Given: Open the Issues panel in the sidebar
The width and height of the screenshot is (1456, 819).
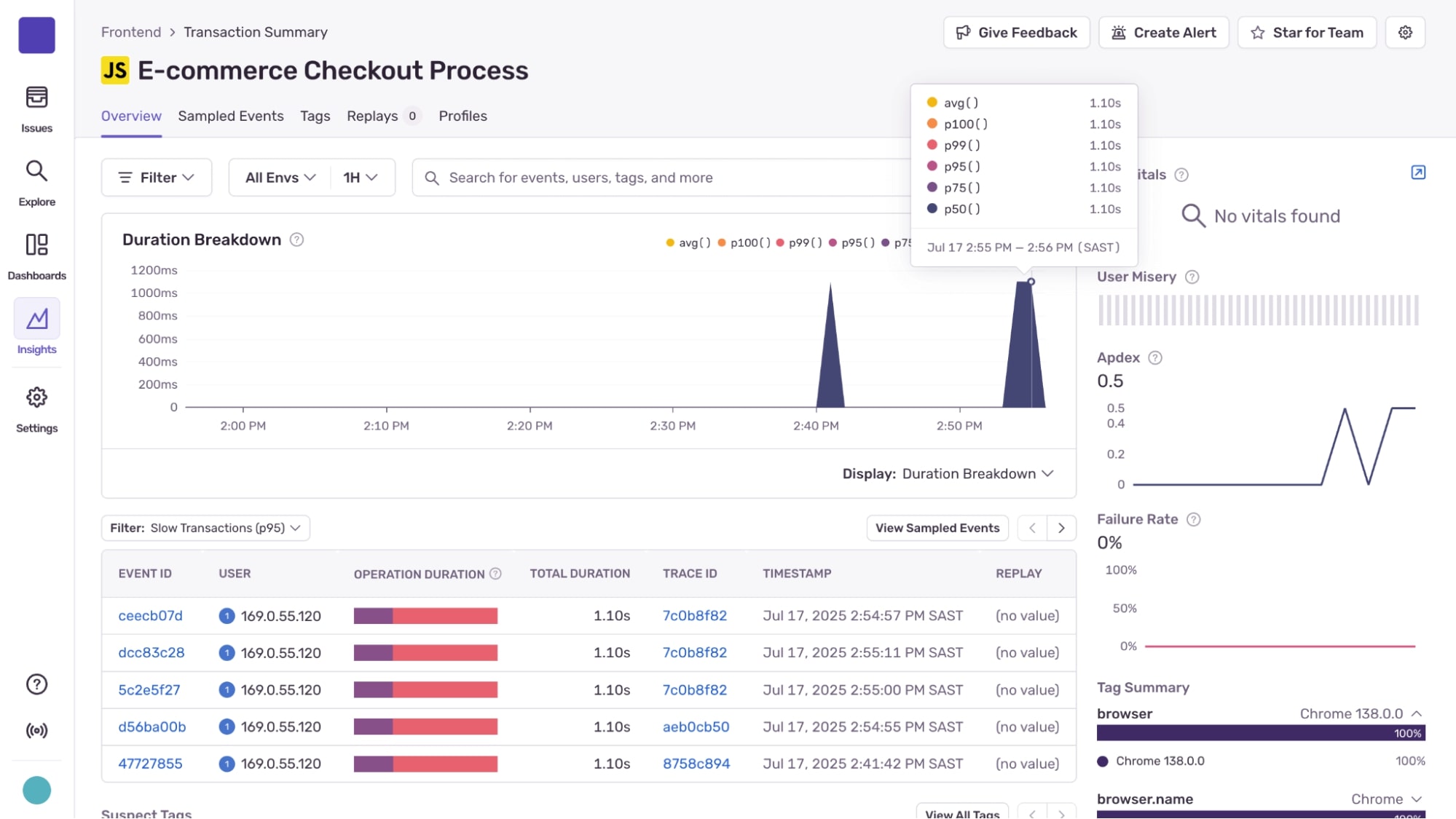Looking at the screenshot, I should [x=36, y=108].
